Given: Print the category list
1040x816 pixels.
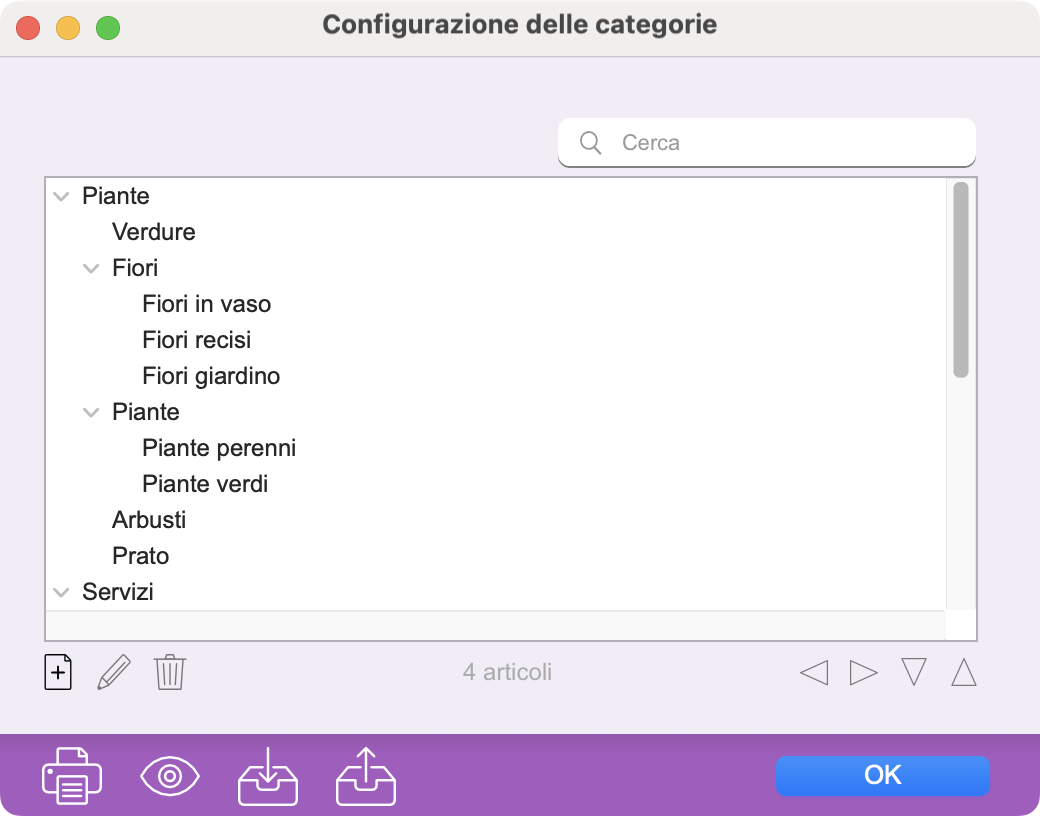Looking at the screenshot, I should click(72, 776).
